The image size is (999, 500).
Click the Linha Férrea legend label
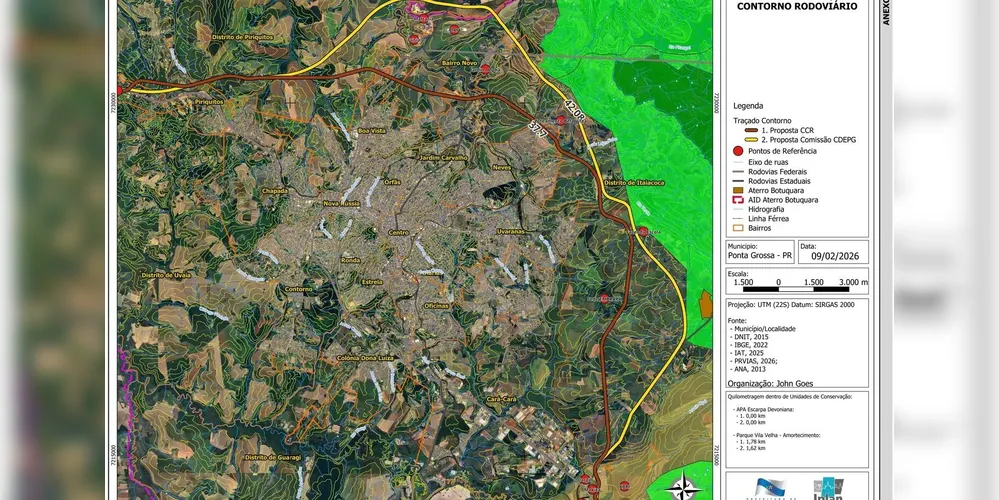click(x=768, y=218)
